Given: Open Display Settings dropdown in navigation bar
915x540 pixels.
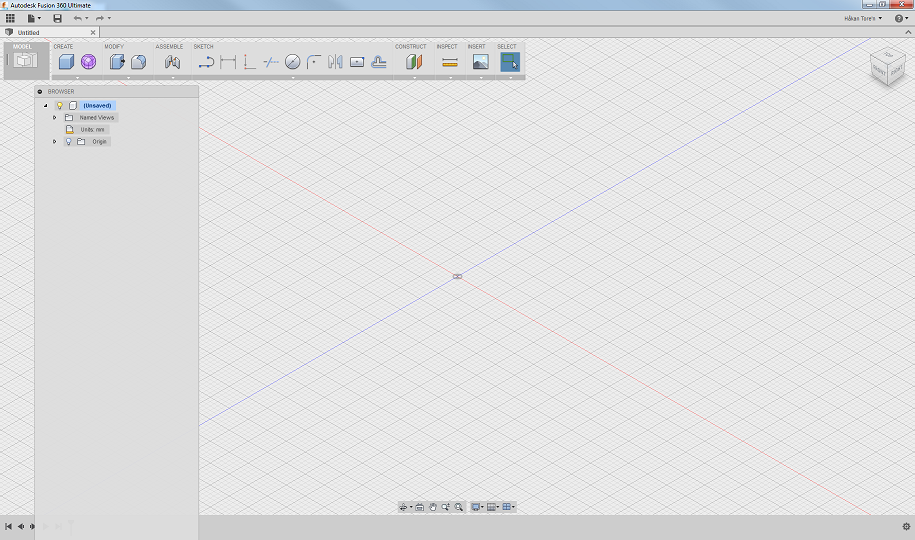Looking at the screenshot, I should [x=477, y=507].
